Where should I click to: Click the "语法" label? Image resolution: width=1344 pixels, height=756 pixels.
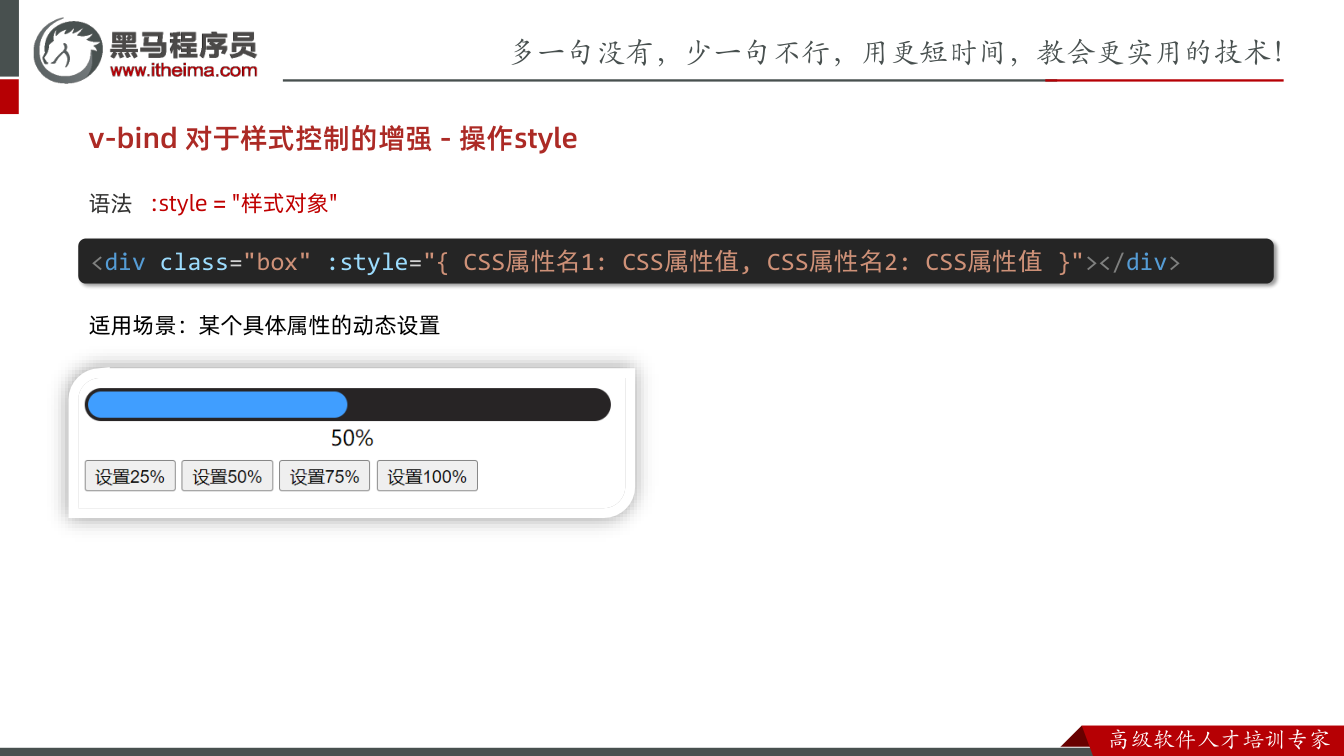pyautogui.click(x=110, y=204)
